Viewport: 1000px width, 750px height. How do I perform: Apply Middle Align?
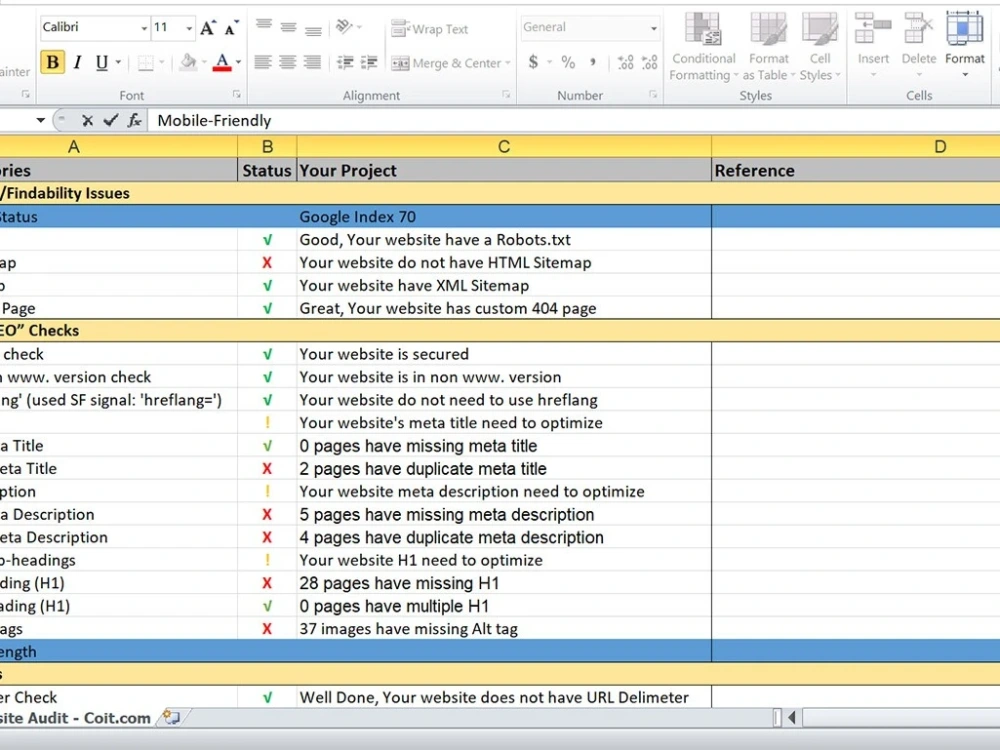pos(288,27)
